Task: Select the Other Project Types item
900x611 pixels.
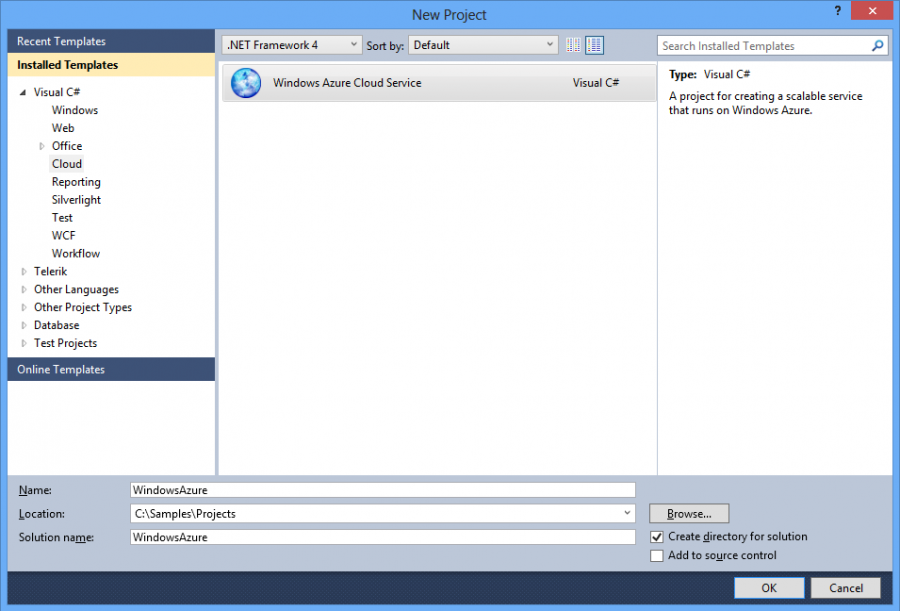Action: [83, 307]
